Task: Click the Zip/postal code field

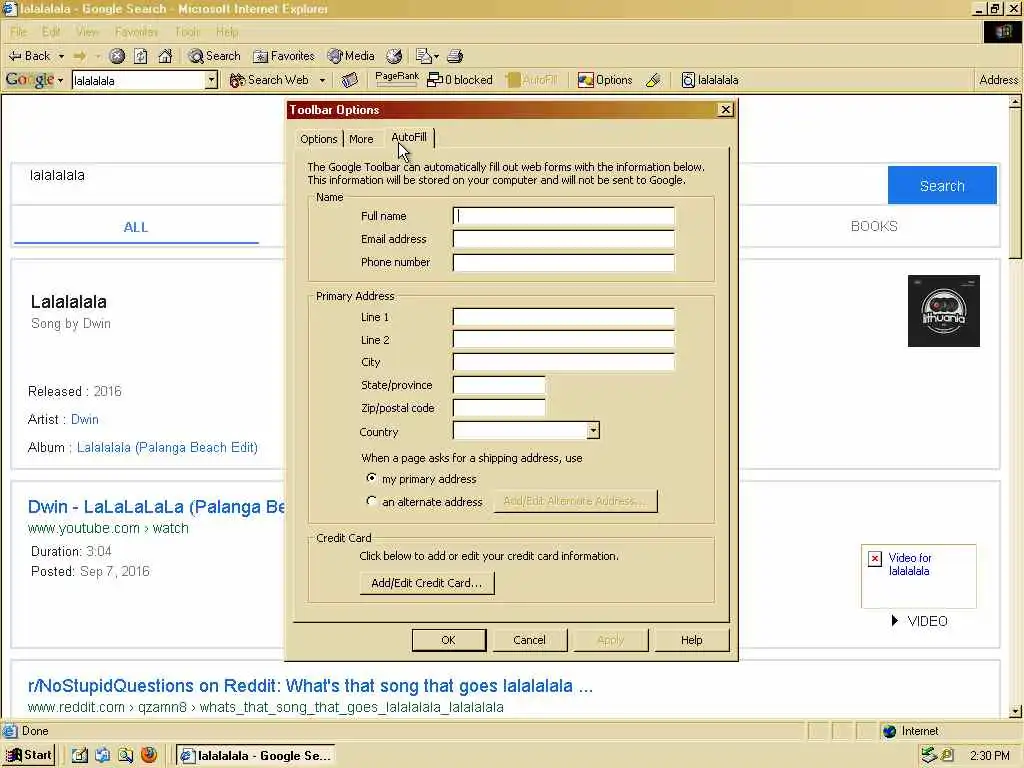Action: point(499,408)
